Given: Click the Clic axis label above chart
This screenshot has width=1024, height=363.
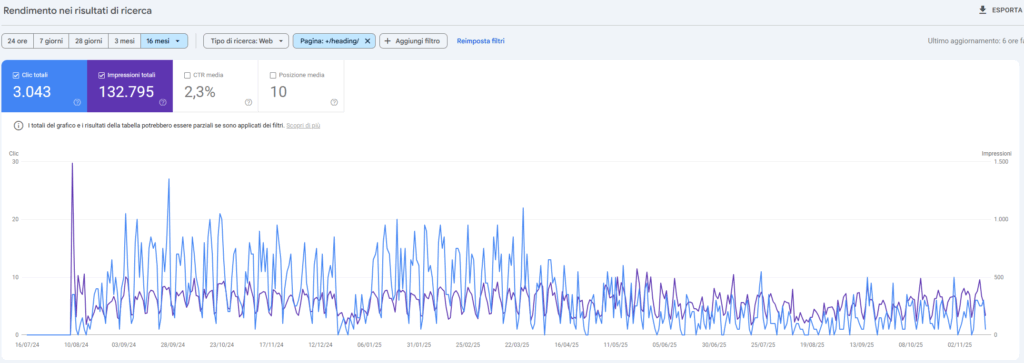Looking at the screenshot, I should 14,153.
